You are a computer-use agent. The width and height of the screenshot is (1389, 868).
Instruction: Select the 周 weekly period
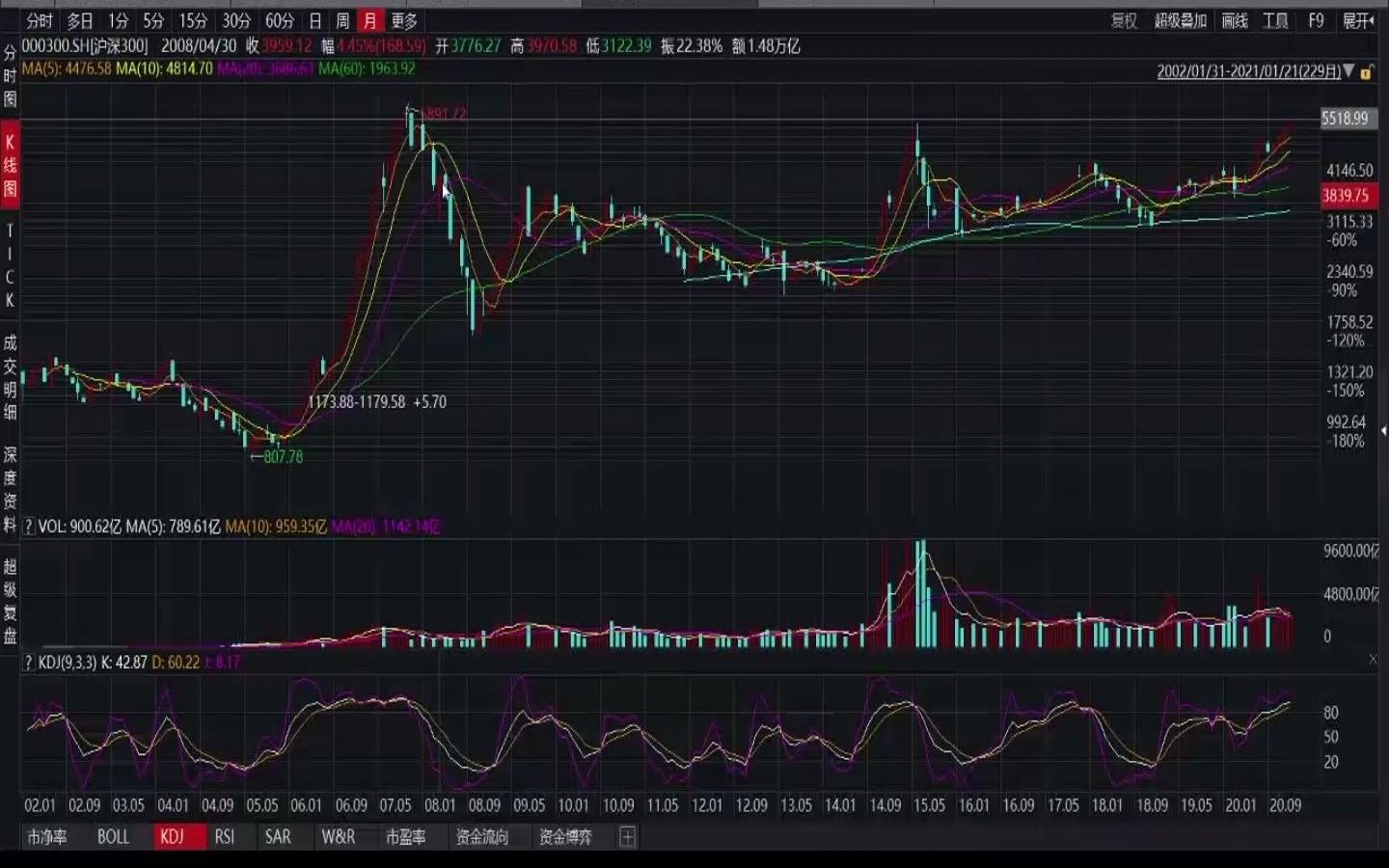342,20
